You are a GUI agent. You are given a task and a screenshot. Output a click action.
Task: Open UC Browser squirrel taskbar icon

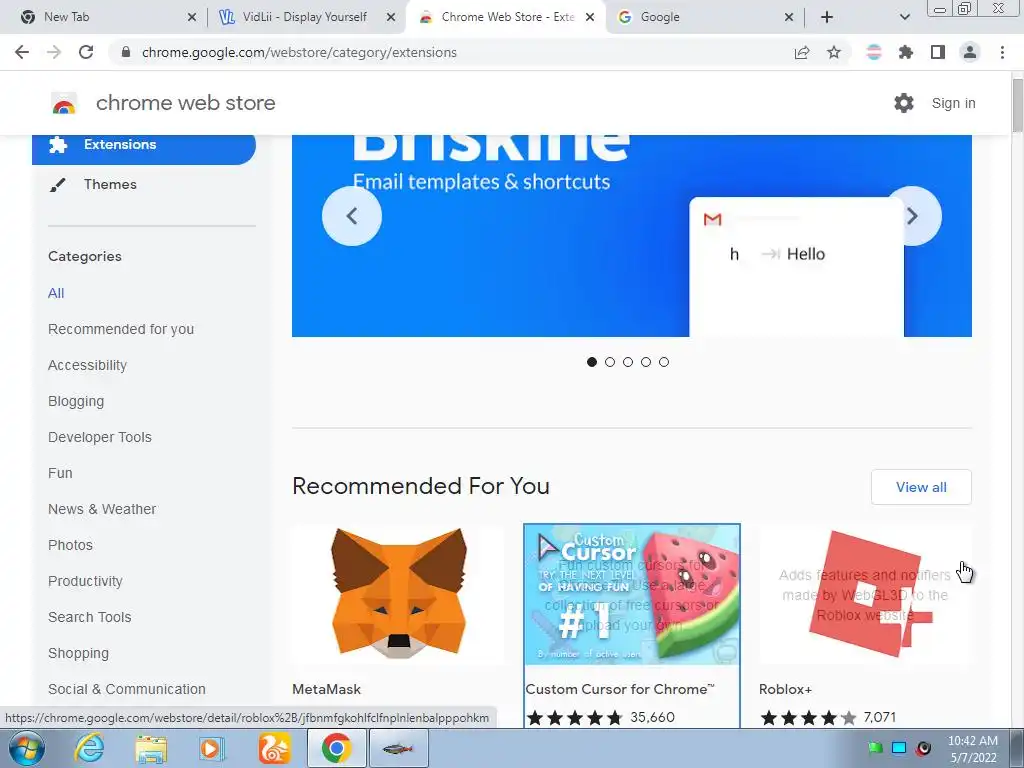274,748
